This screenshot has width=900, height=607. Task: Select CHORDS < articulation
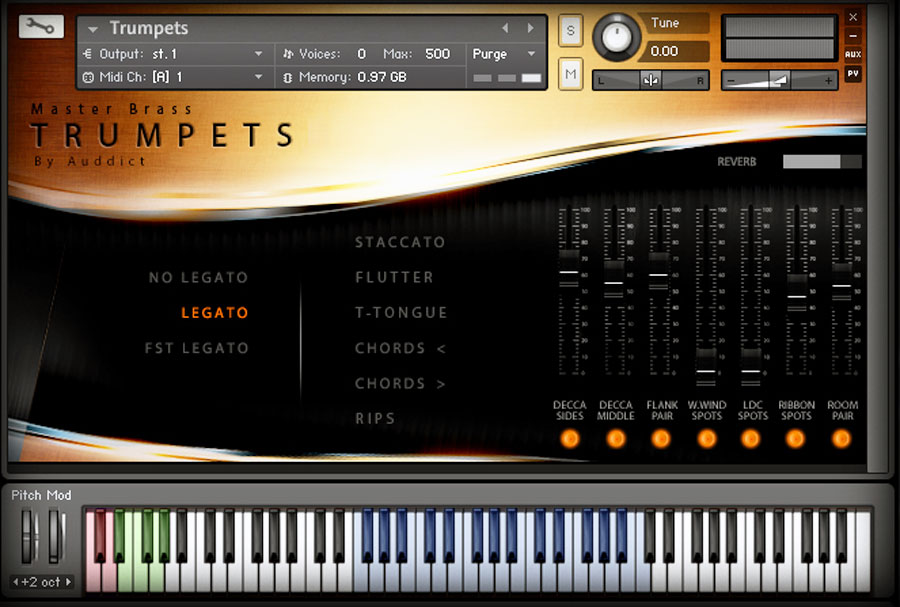[x=400, y=348]
